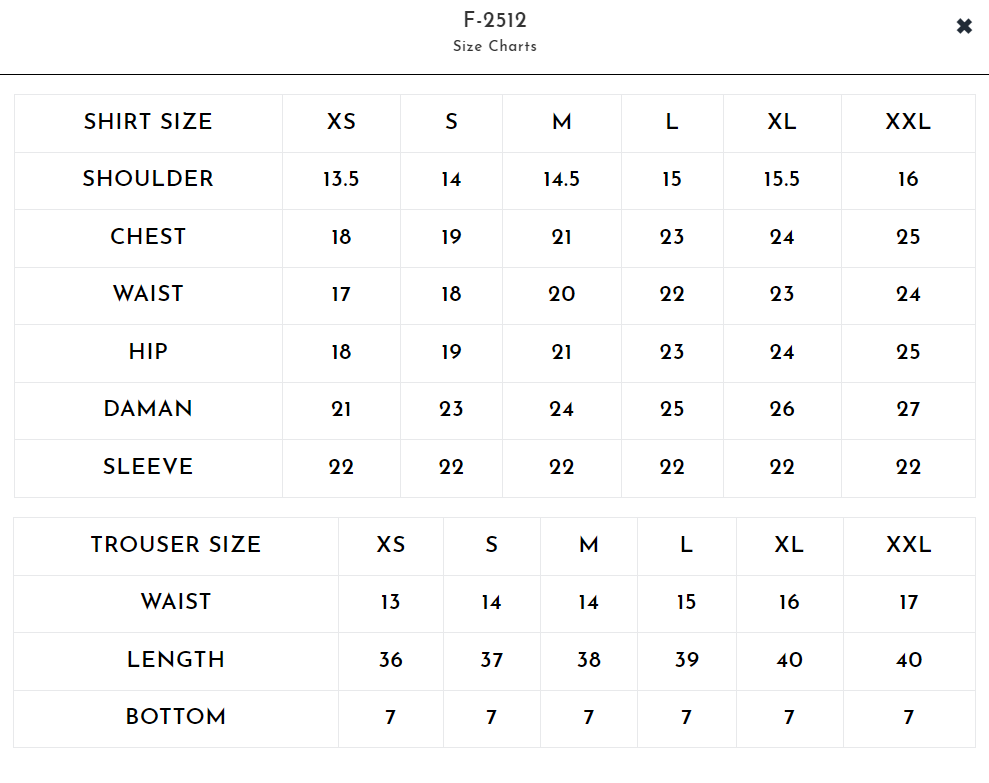
Task: Click the shoulder 14.5 value
Action: click(x=561, y=180)
